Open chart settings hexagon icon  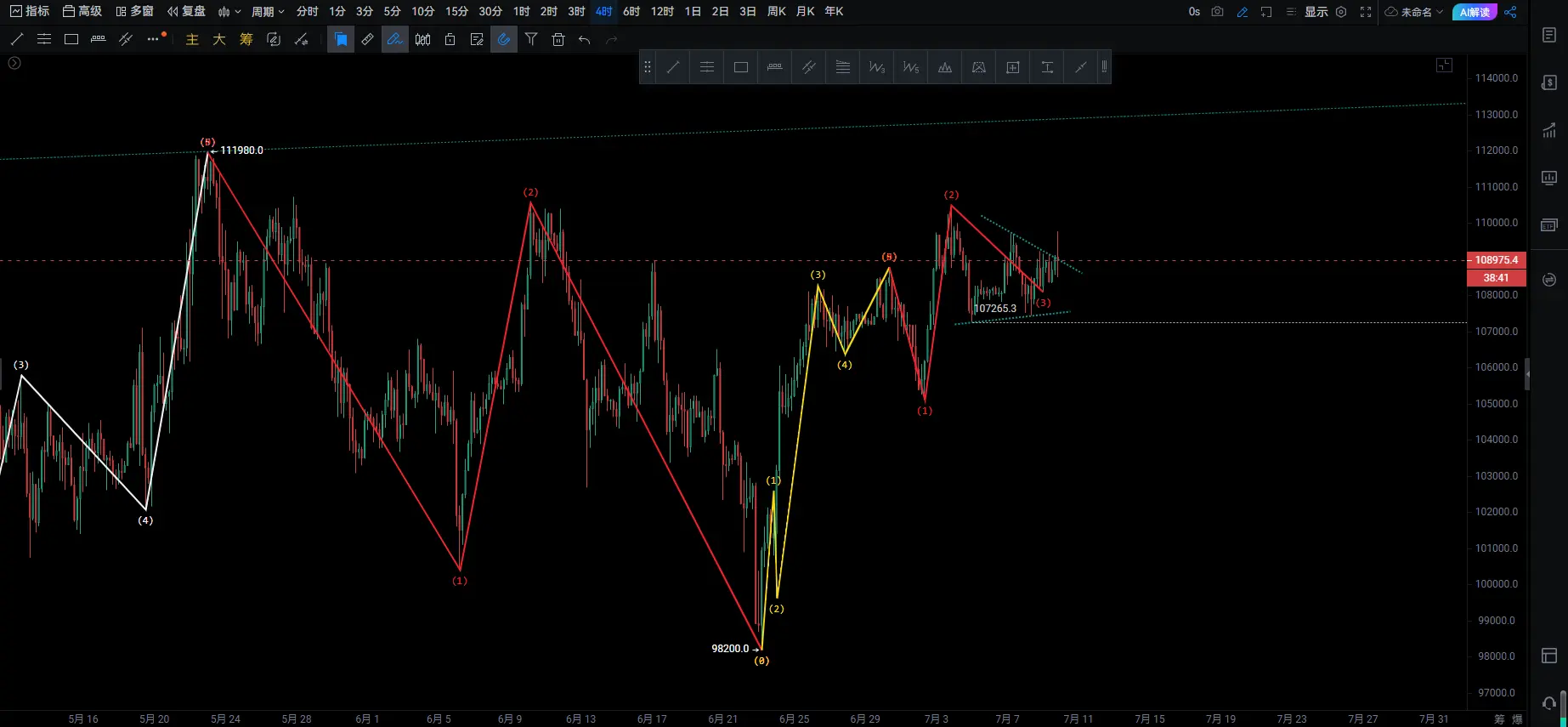point(1341,12)
